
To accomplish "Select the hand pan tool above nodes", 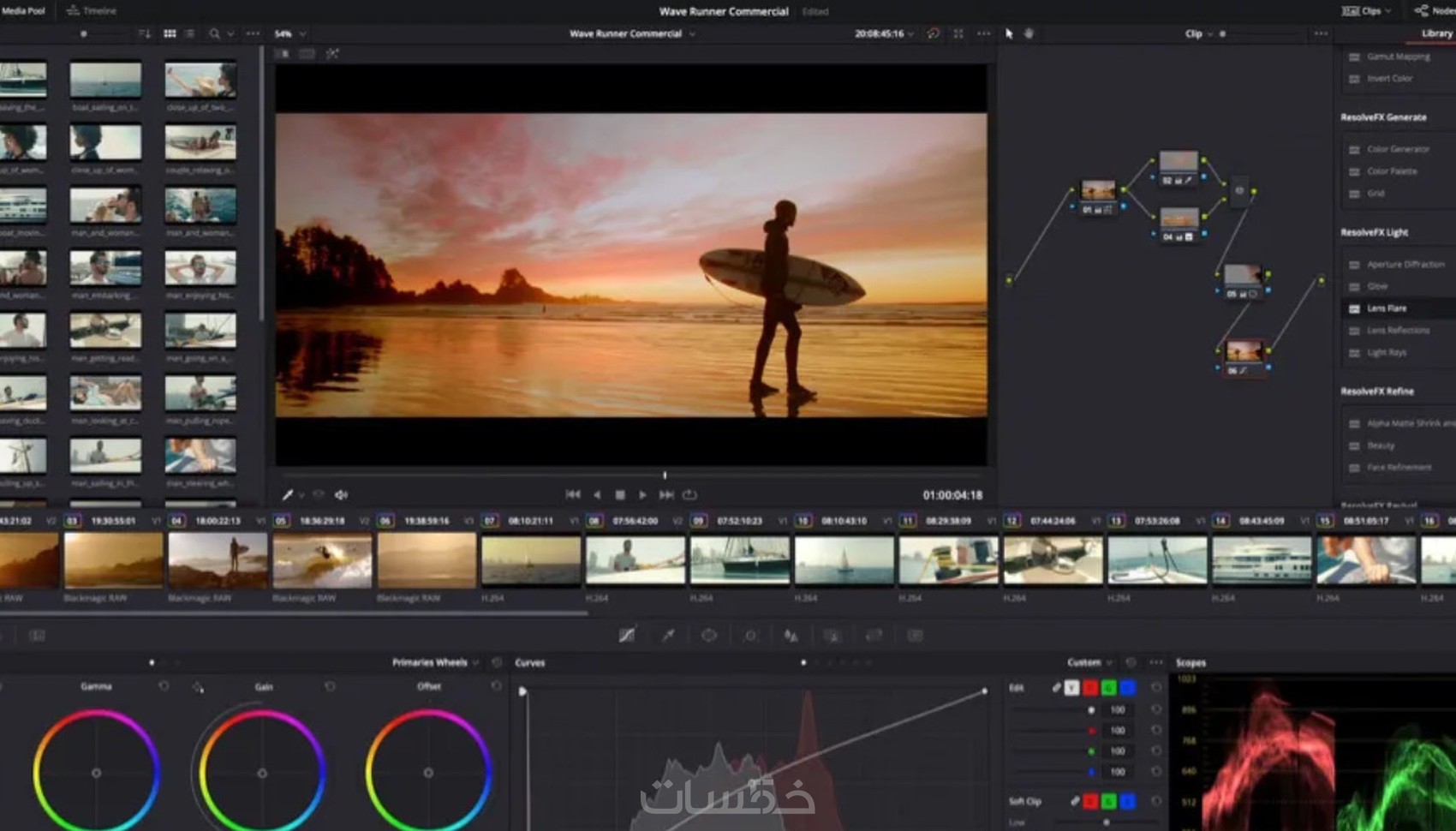I will 1029,33.
